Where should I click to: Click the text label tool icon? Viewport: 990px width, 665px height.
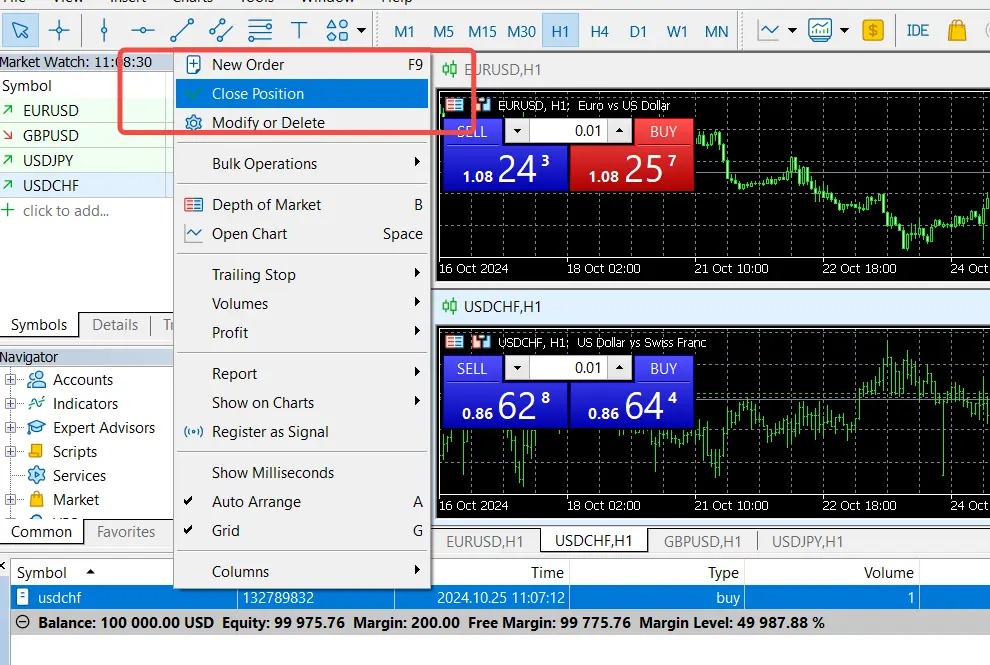(299, 30)
